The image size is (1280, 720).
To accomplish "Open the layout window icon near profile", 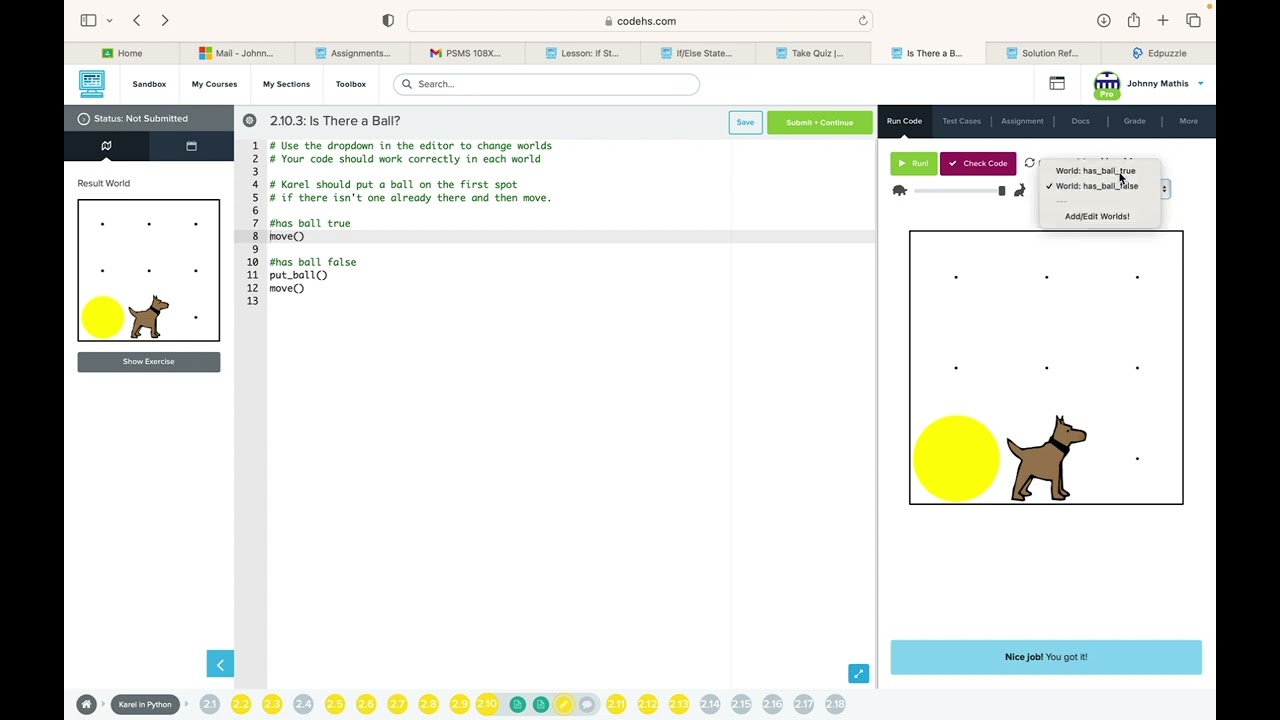I will (x=1057, y=84).
